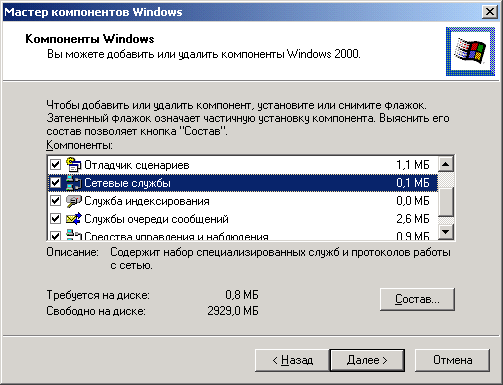Click the Windows flag logo in header

[x=470, y=51]
